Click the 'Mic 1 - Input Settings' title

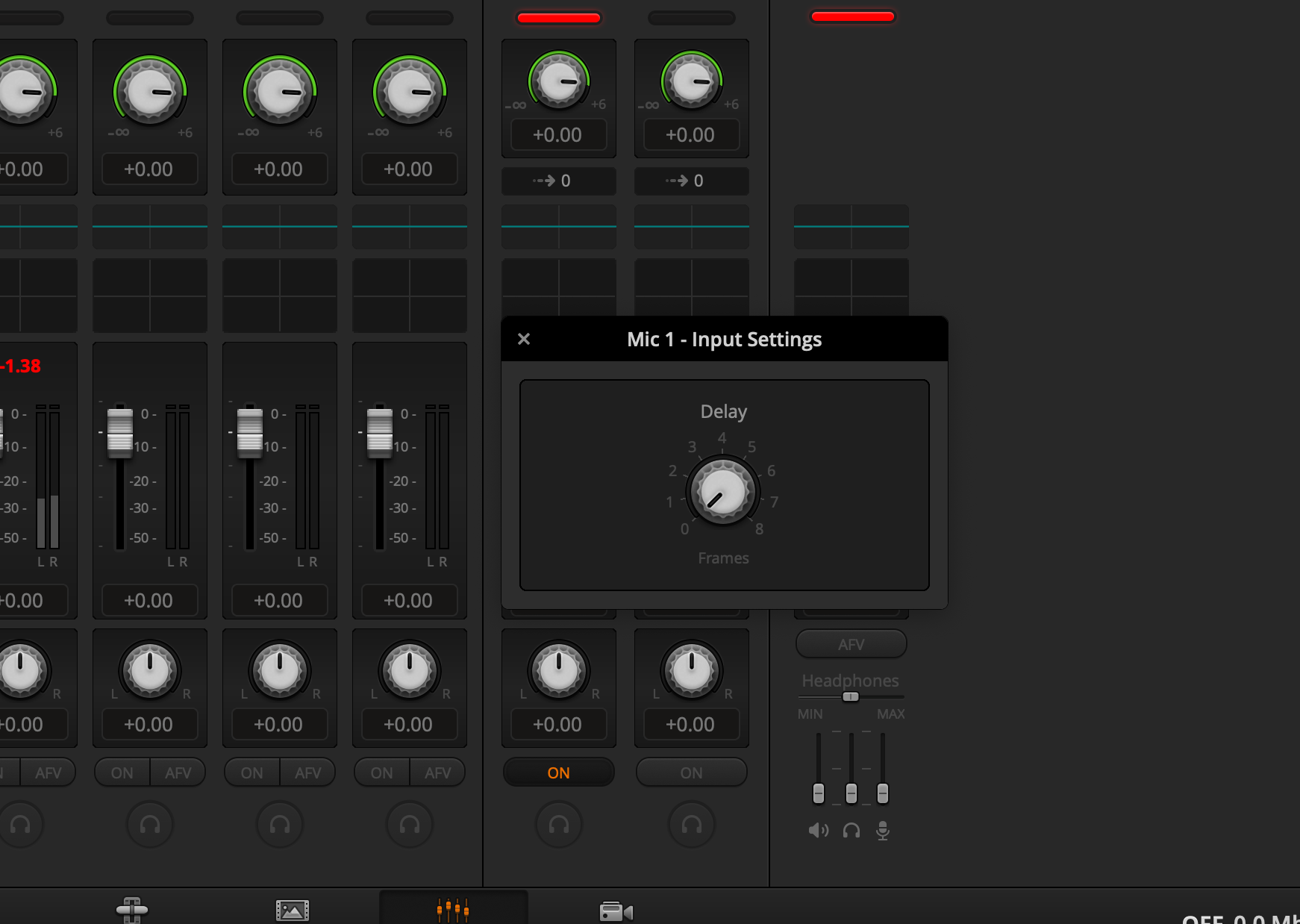click(x=724, y=340)
